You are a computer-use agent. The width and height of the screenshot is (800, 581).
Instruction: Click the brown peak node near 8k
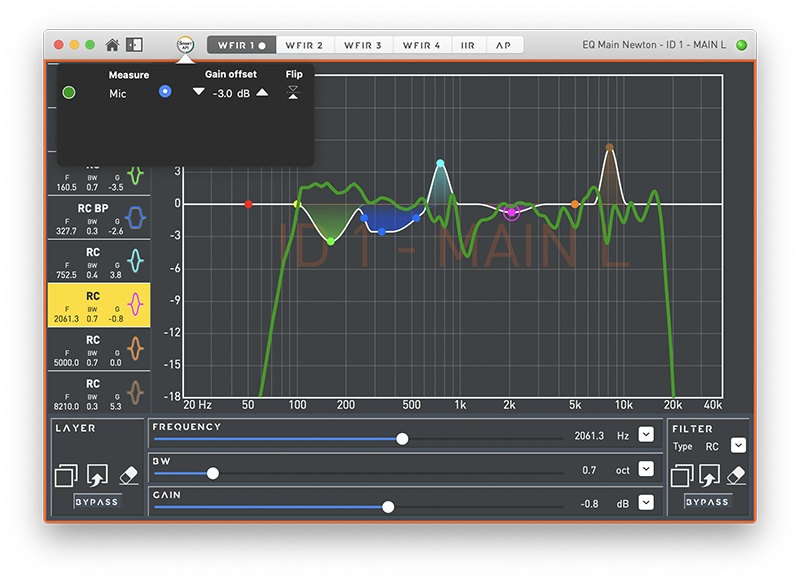pos(609,147)
